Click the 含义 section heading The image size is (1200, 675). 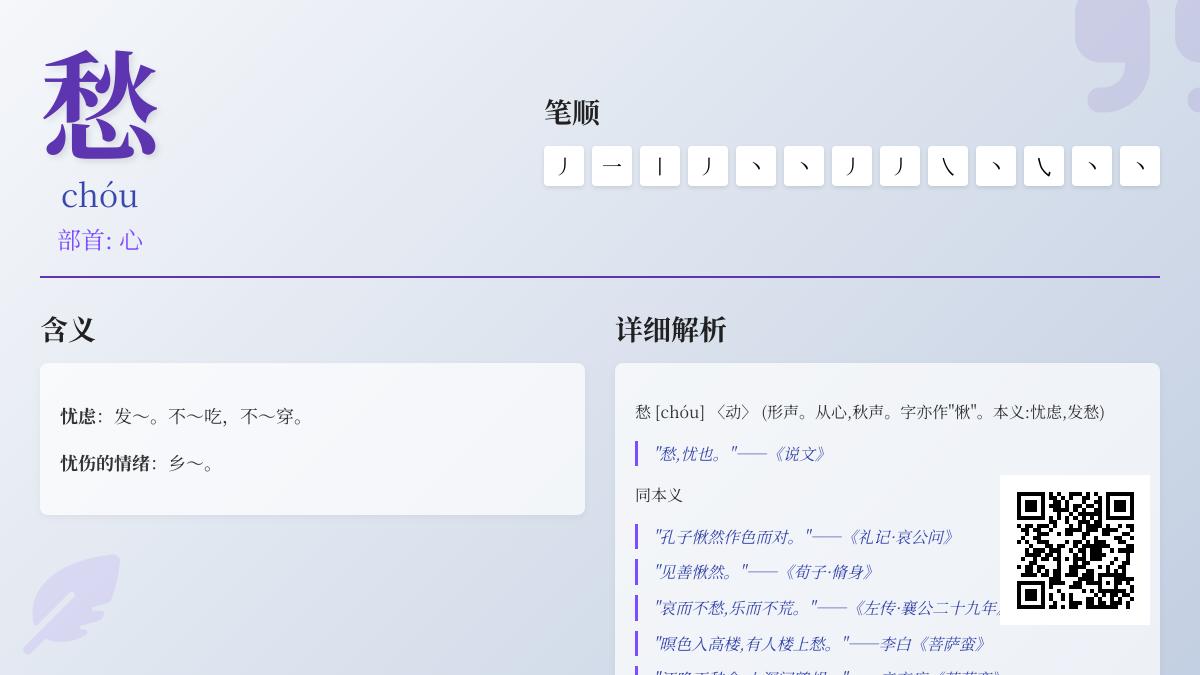[x=68, y=330]
